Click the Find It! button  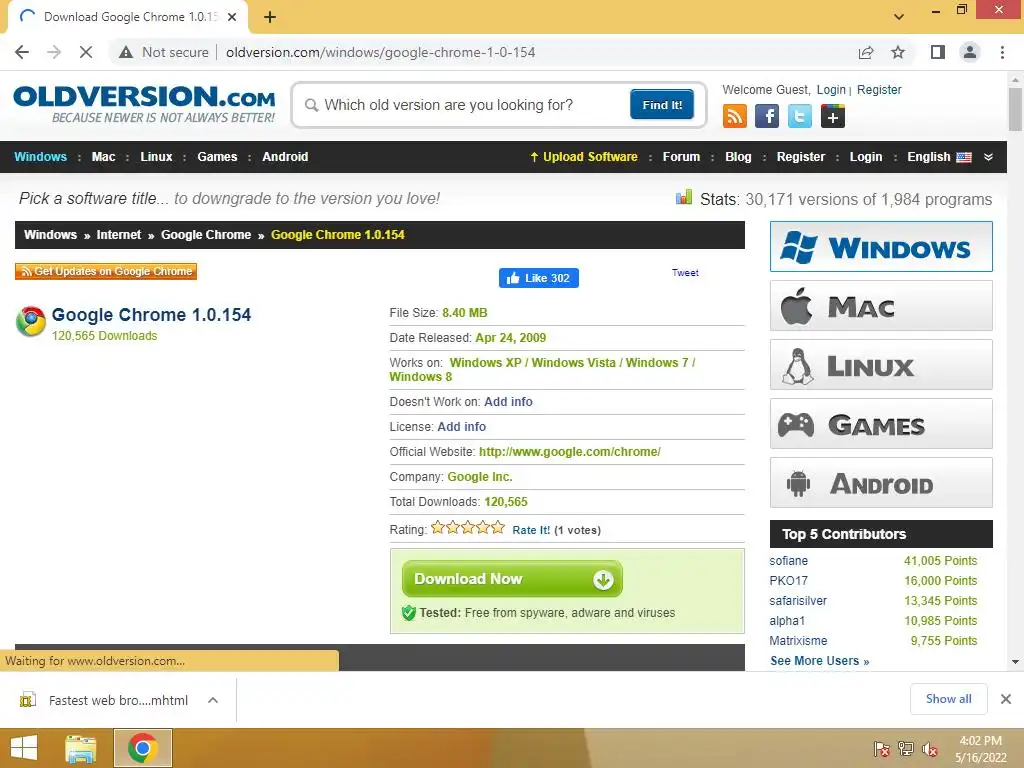(662, 104)
